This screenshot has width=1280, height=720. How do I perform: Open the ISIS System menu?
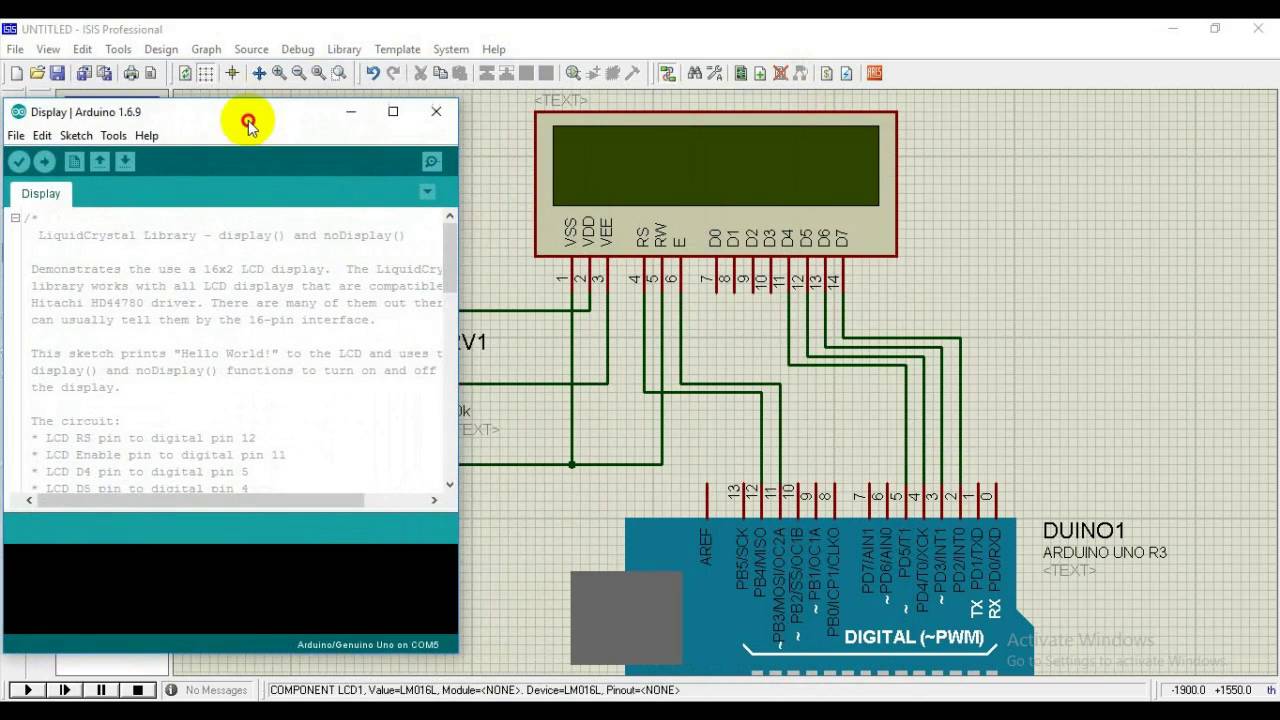451,49
